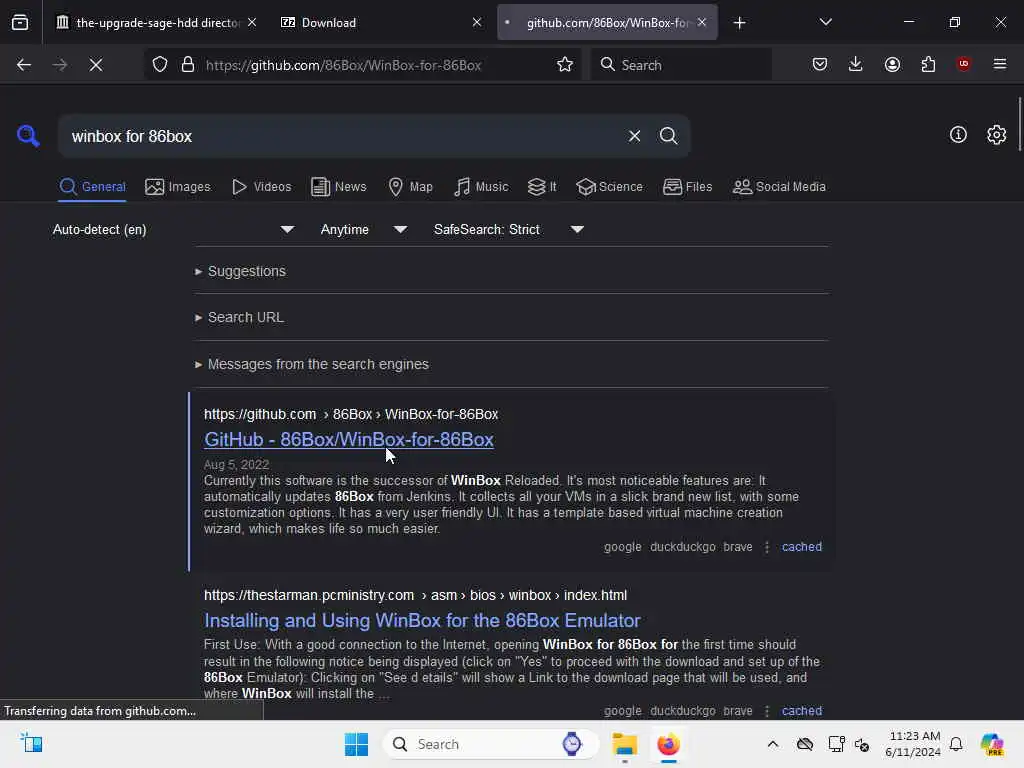
Task: Show hidden system tray icons
Action: 773,744
